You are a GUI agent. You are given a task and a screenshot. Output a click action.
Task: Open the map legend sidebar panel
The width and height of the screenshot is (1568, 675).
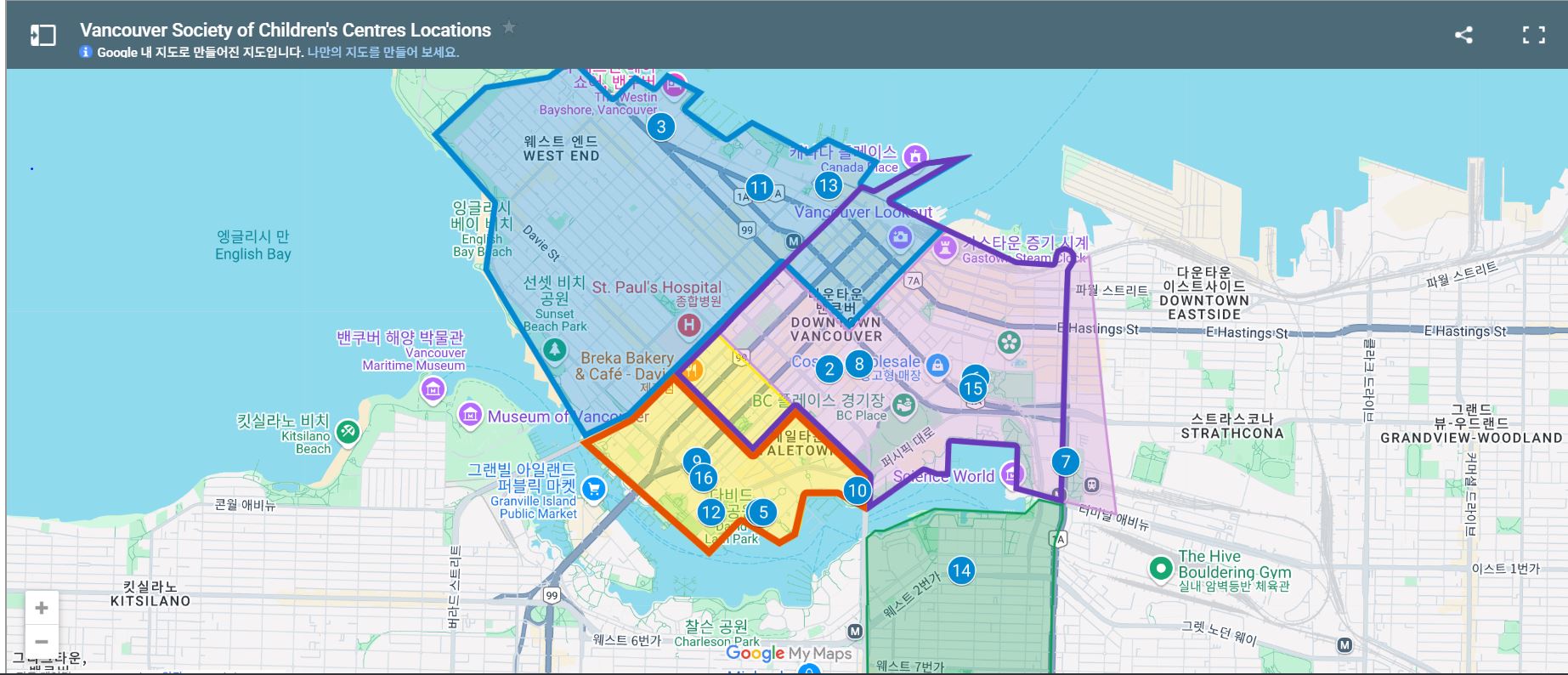[42, 35]
